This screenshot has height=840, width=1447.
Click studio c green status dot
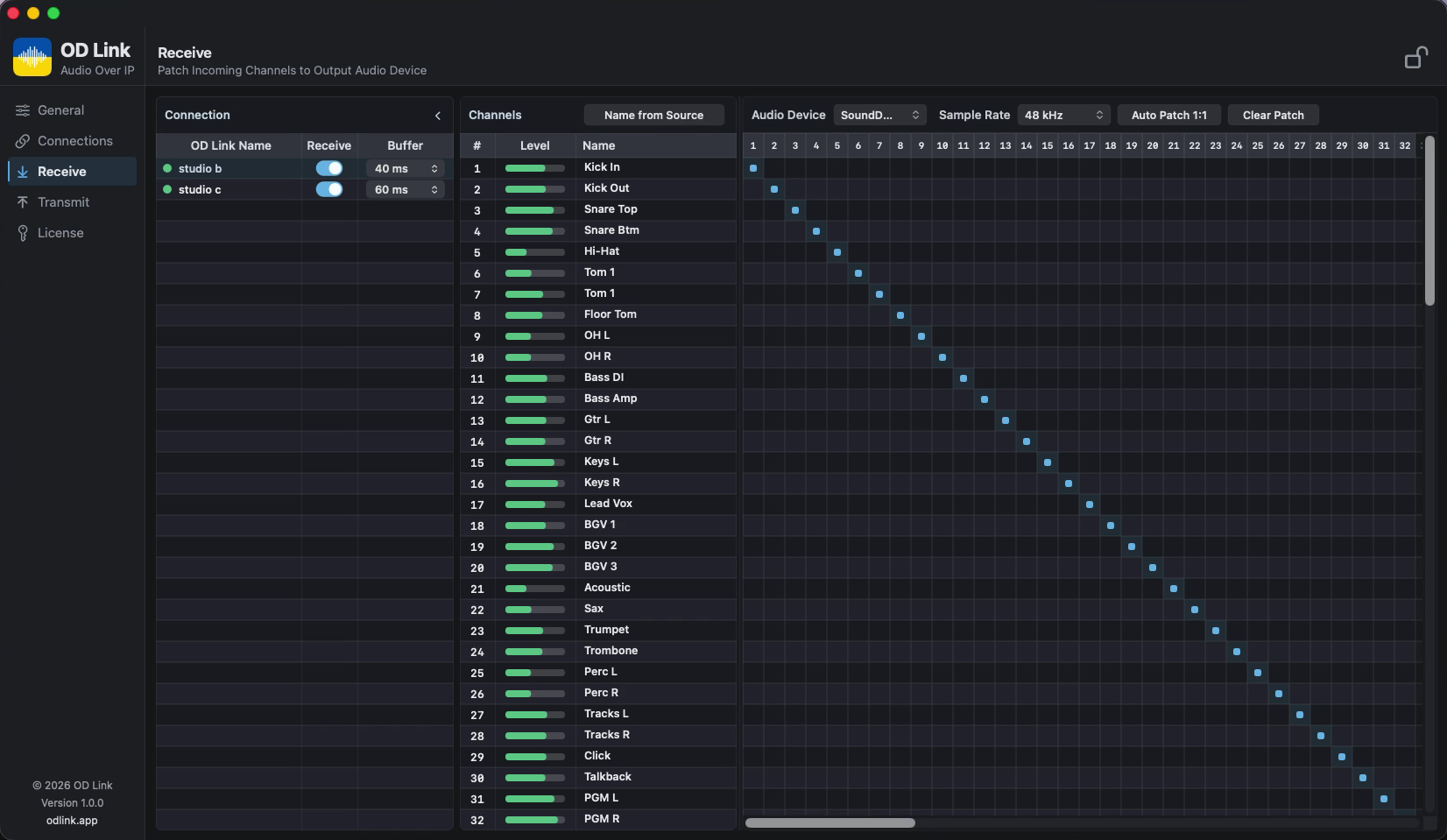[167, 189]
